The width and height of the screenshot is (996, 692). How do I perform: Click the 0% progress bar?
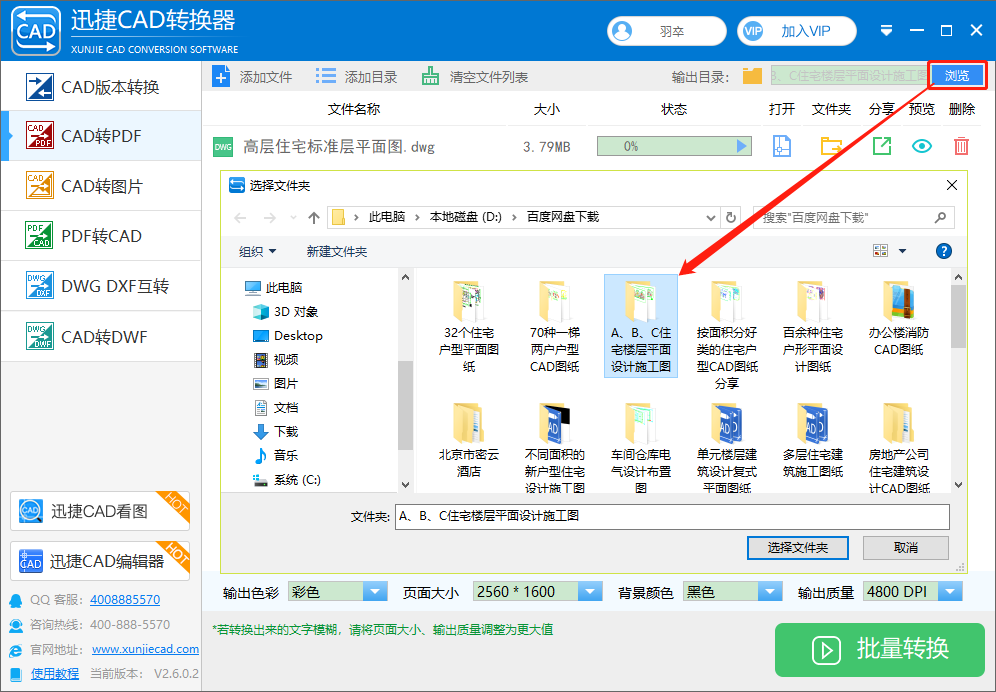[674, 146]
